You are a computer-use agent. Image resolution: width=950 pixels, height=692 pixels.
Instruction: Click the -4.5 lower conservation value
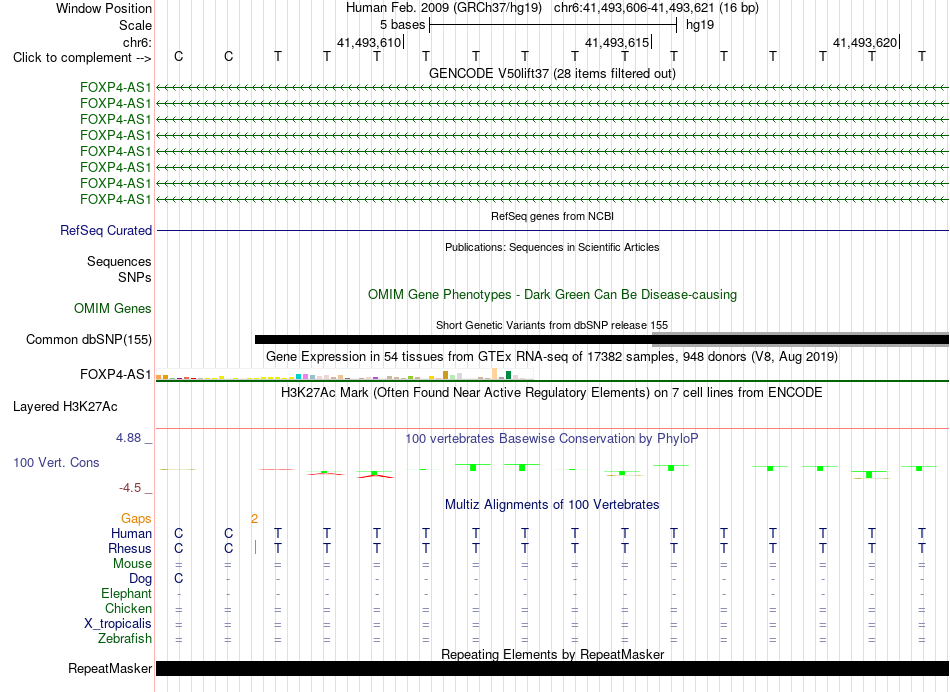(x=130, y=488)
